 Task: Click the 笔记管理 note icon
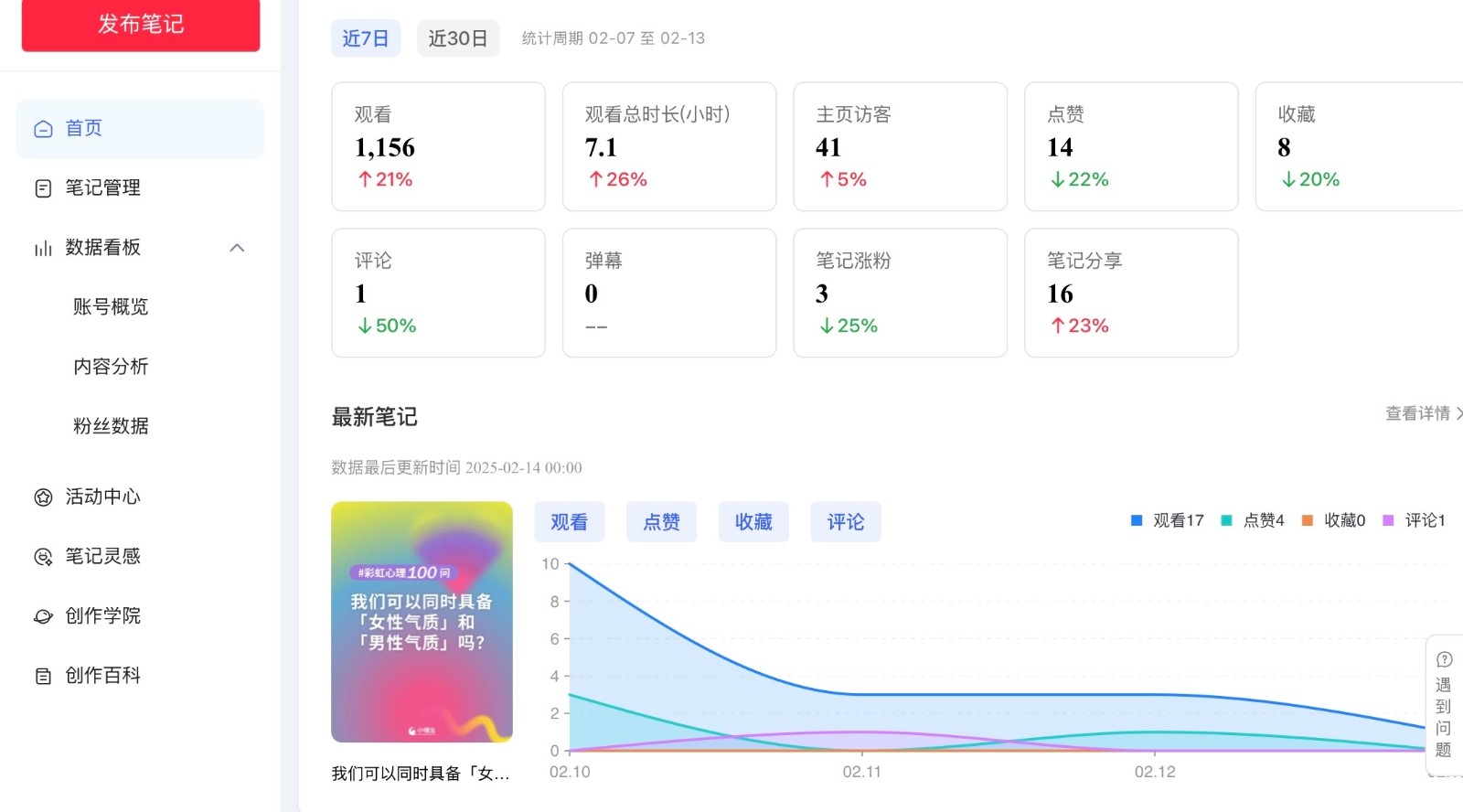[43, 188]
